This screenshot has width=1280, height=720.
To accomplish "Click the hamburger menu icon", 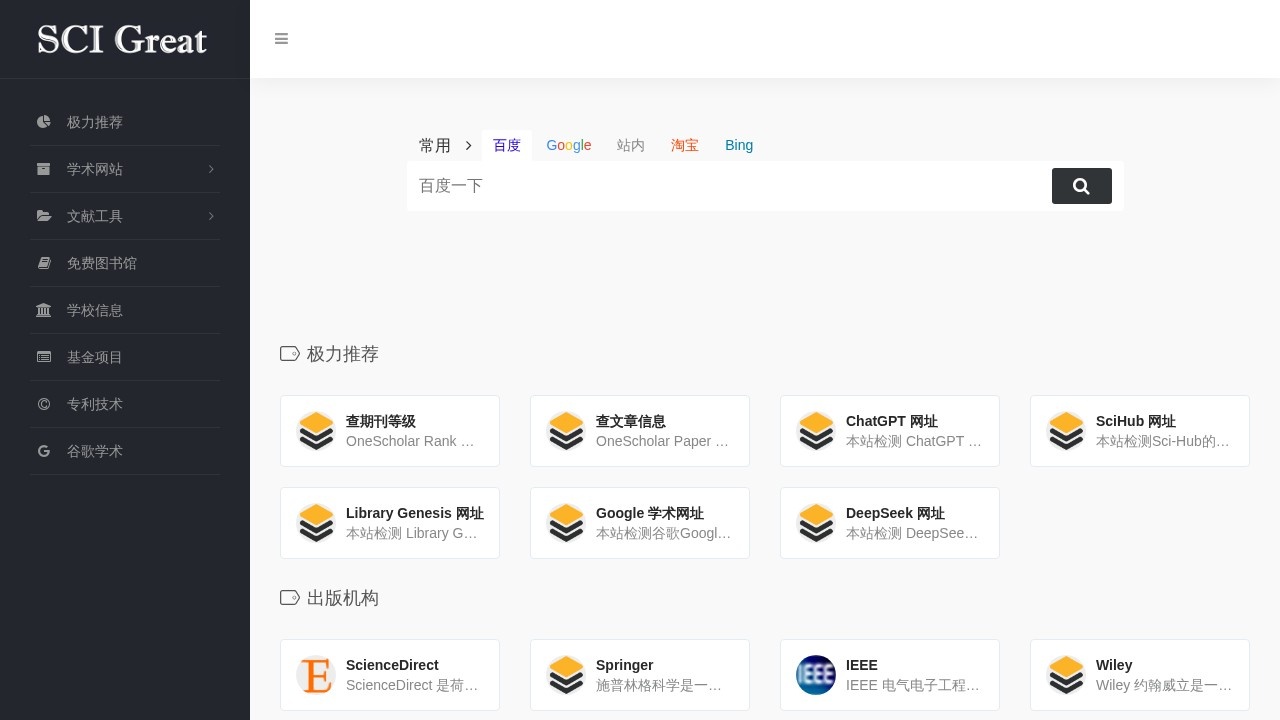I will pyautogui.click(x=281, y=39).
